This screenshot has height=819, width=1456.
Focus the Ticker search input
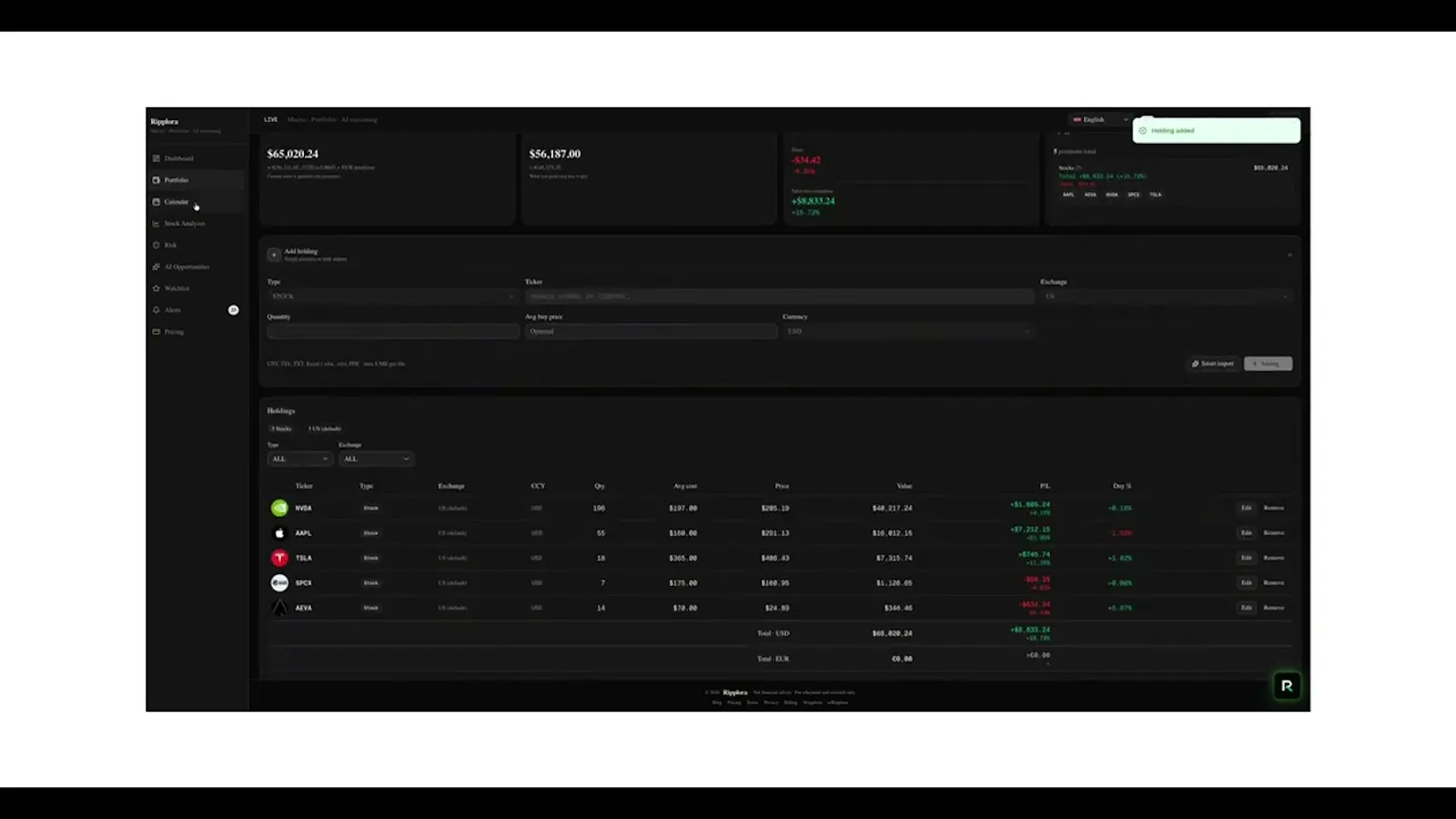point(780,297)
